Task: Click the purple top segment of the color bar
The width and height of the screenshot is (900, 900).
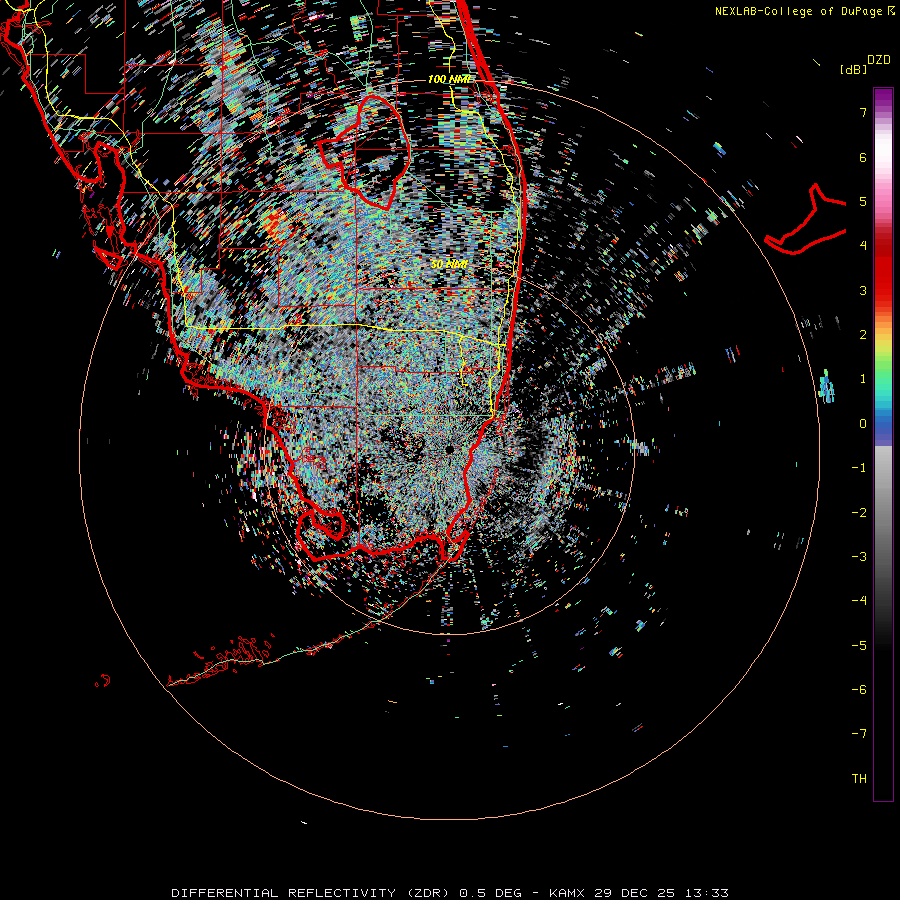Action: pos(883,98)
